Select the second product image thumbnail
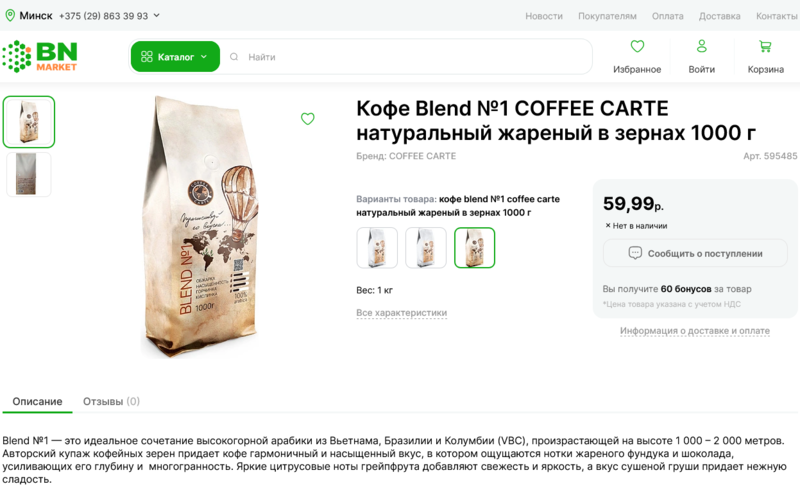The width and height of the screenshot is (800, 493). [x=29, y=174]
